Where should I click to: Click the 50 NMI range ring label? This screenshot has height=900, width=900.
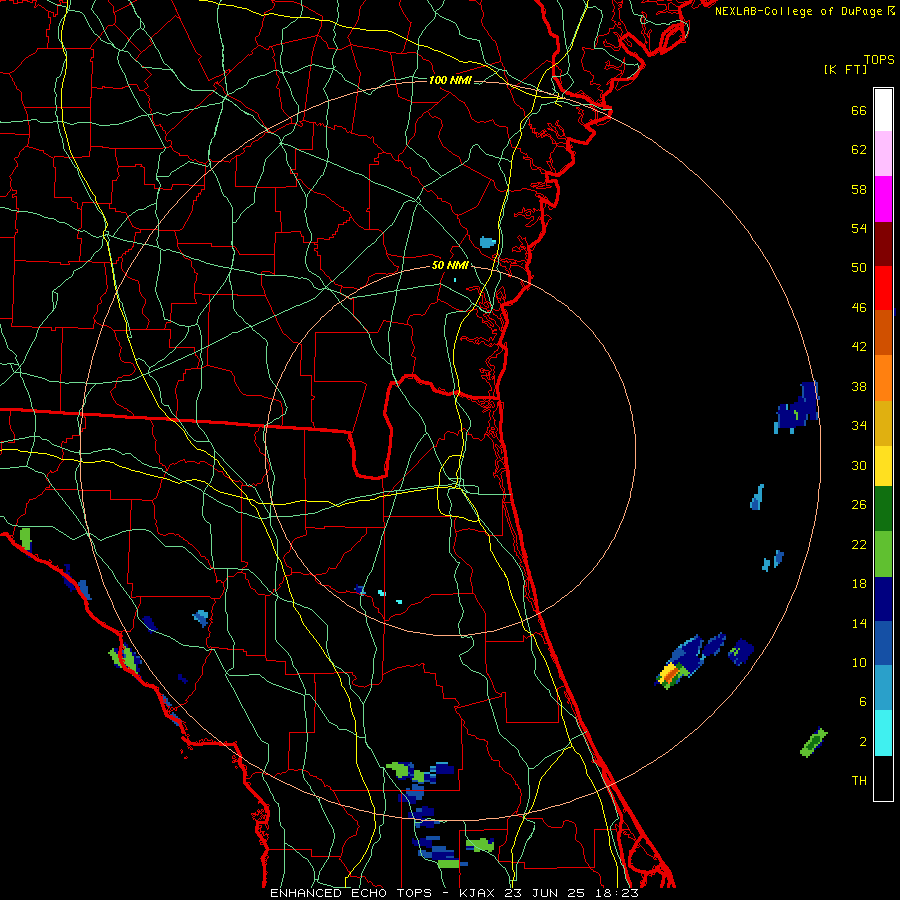[450, 265]
